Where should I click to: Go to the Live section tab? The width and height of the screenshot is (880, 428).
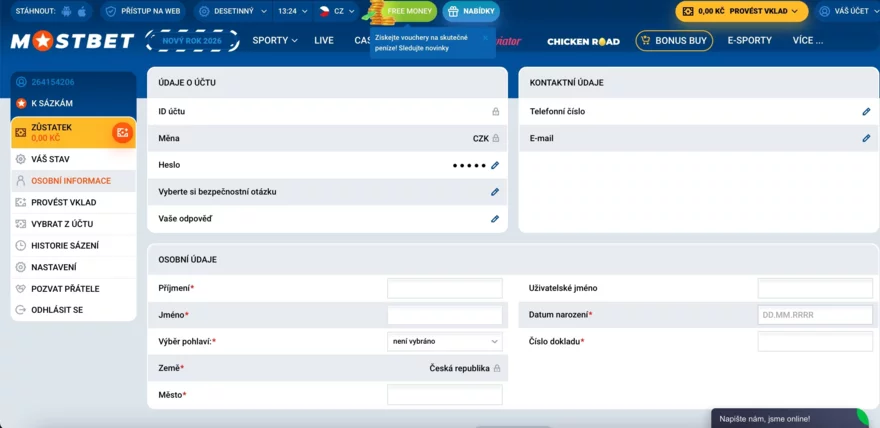point(324,41)
